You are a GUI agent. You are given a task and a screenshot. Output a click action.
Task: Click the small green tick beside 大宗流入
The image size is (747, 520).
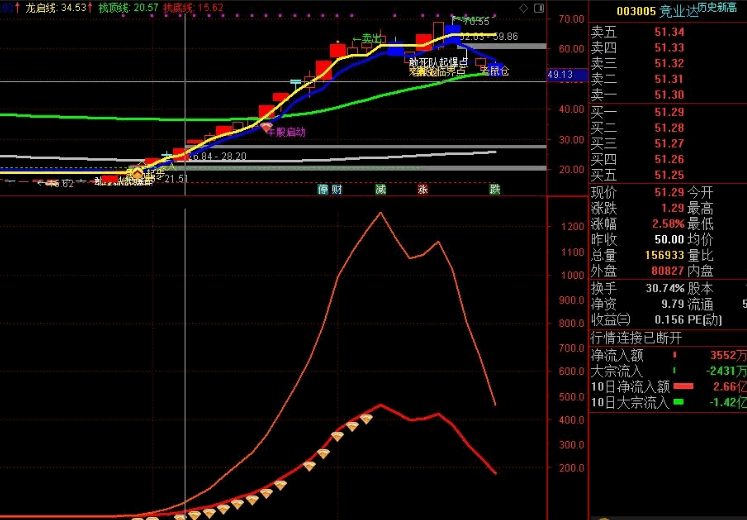(675, 370)
